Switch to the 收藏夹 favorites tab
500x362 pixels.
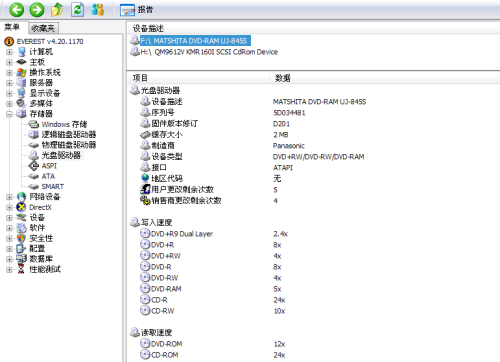click(43, 28)
